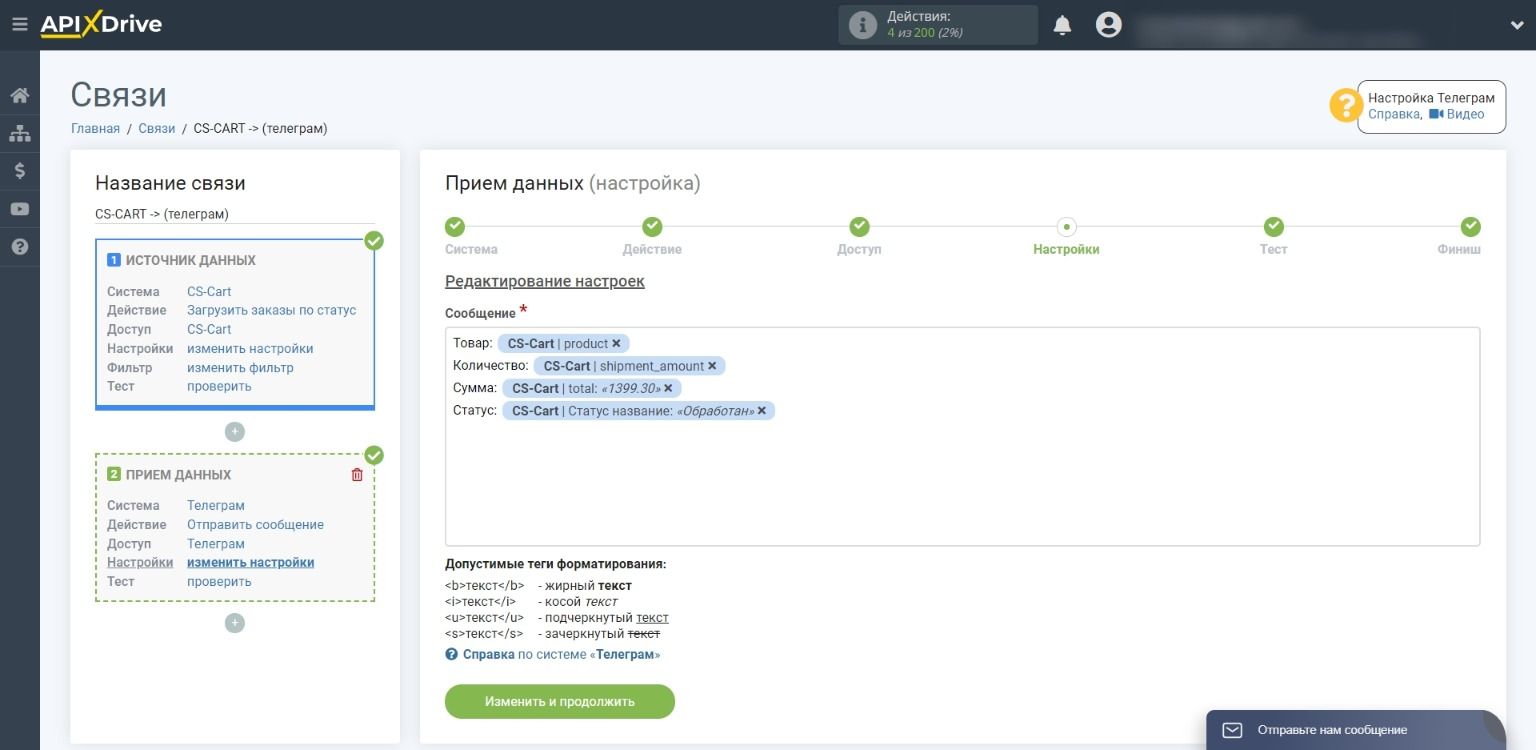The height and width of the screenshot is (750, 1536).
Task: Add step with plus between blocks
Action: click(235, 432)
